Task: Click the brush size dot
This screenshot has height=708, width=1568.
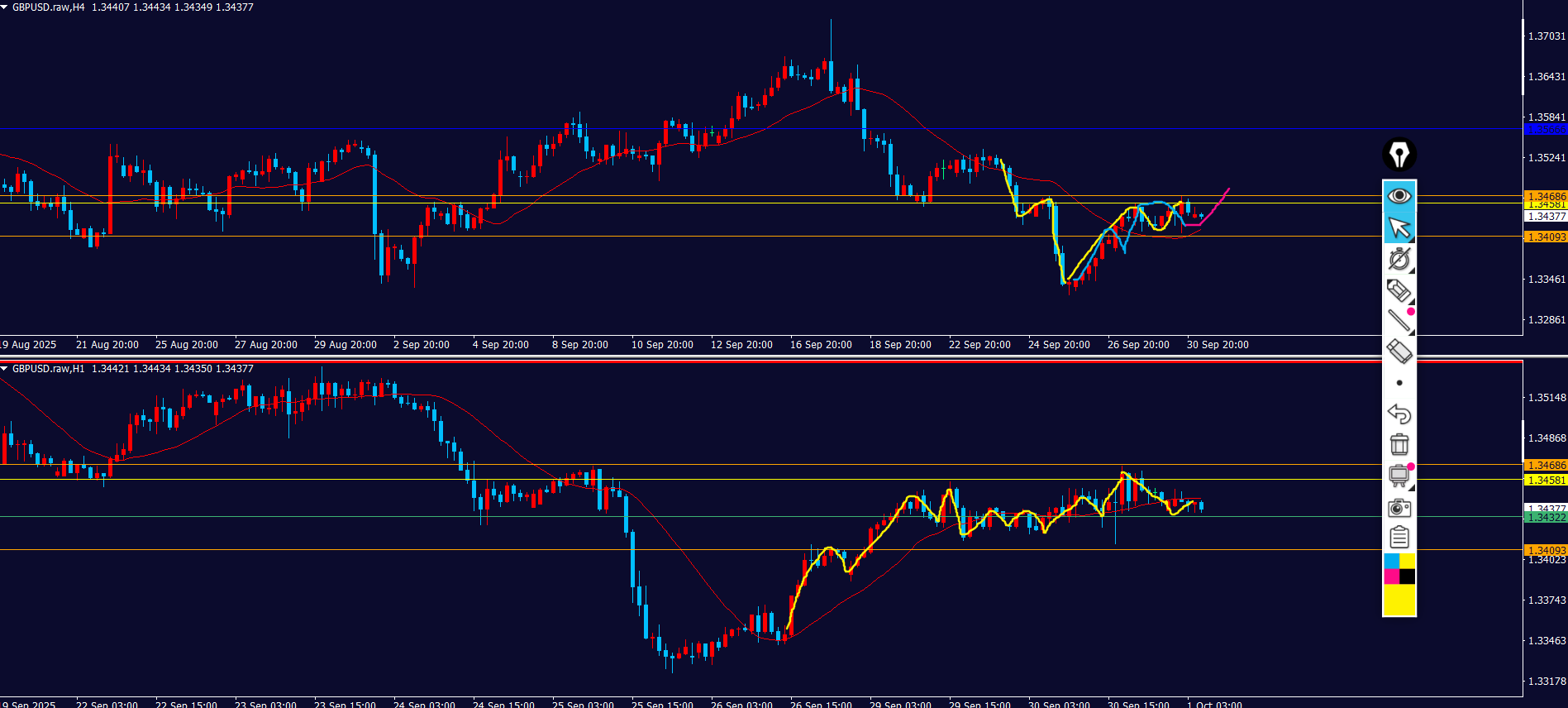Action: click(x=1399, y=383)
